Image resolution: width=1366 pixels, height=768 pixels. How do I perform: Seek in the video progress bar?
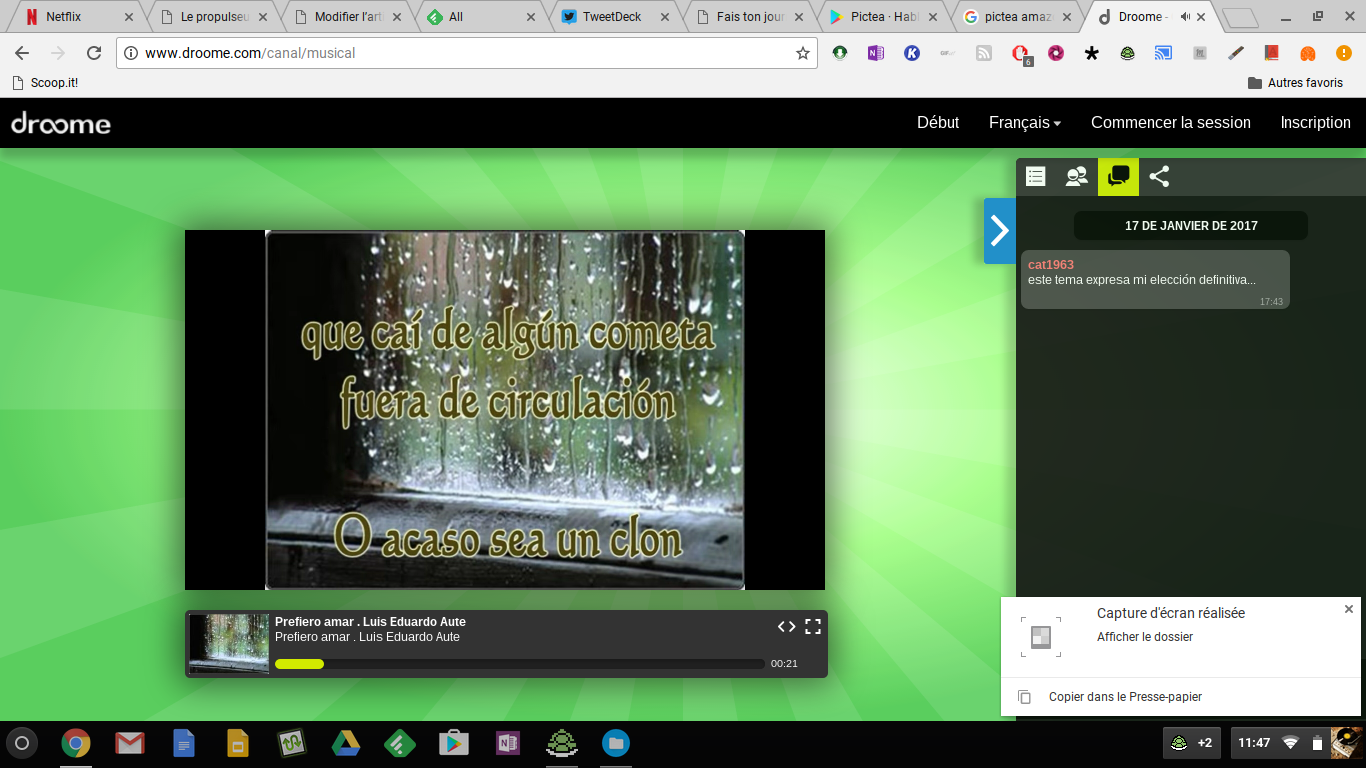pyautogui.click(x=520, y=664)
